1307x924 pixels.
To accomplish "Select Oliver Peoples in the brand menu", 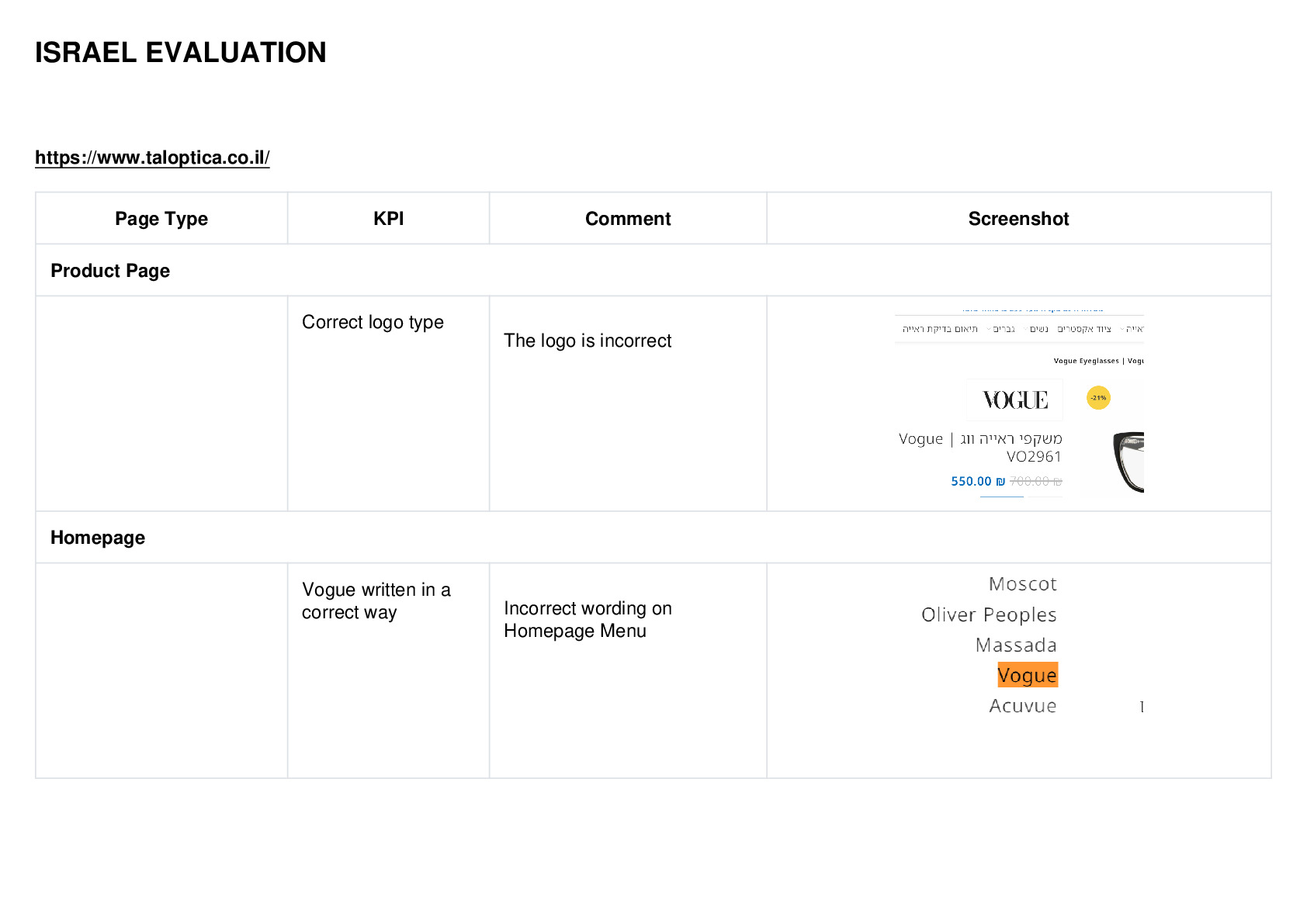I will point(989,614).
